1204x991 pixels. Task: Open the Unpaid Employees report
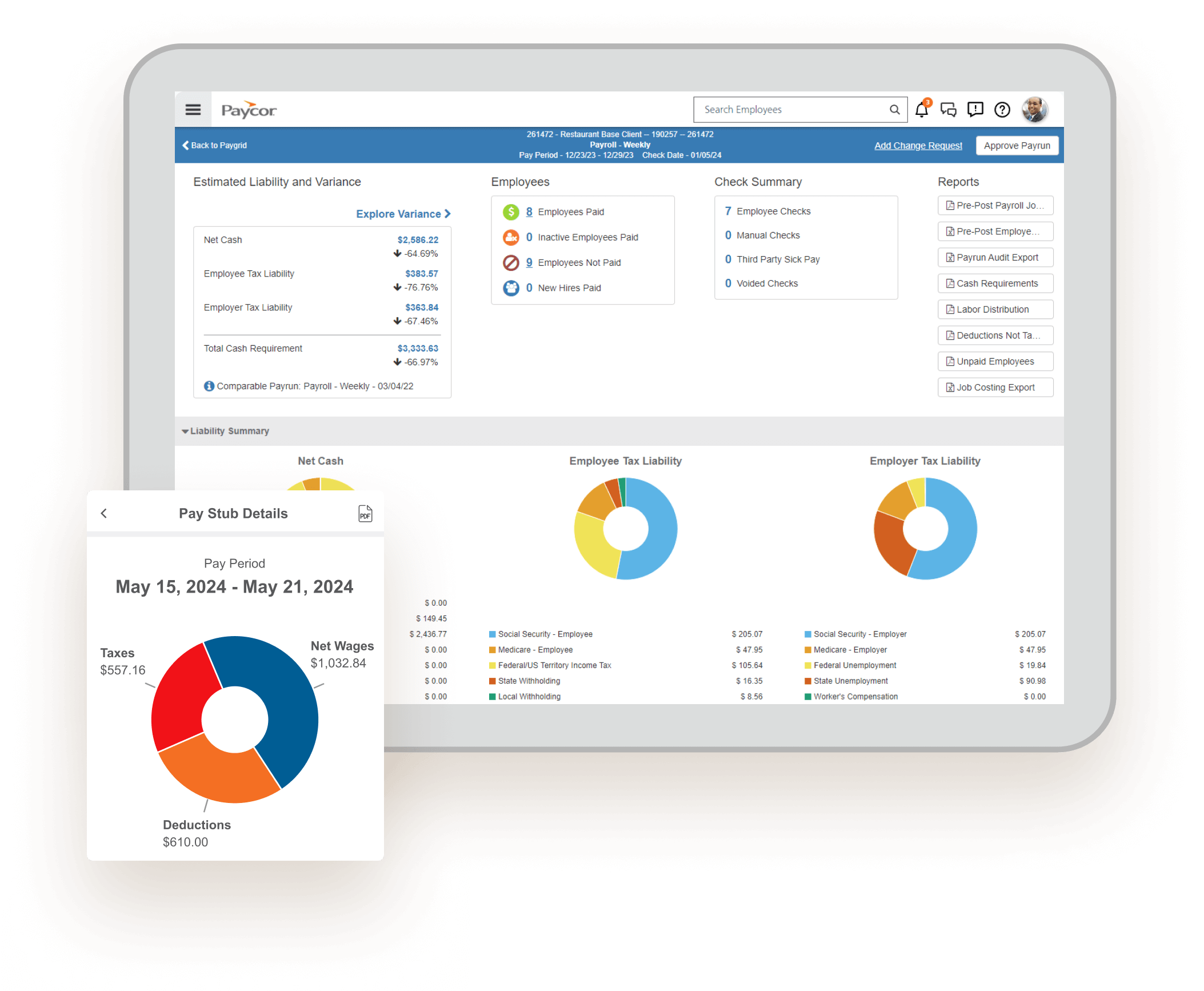(995, 362)
